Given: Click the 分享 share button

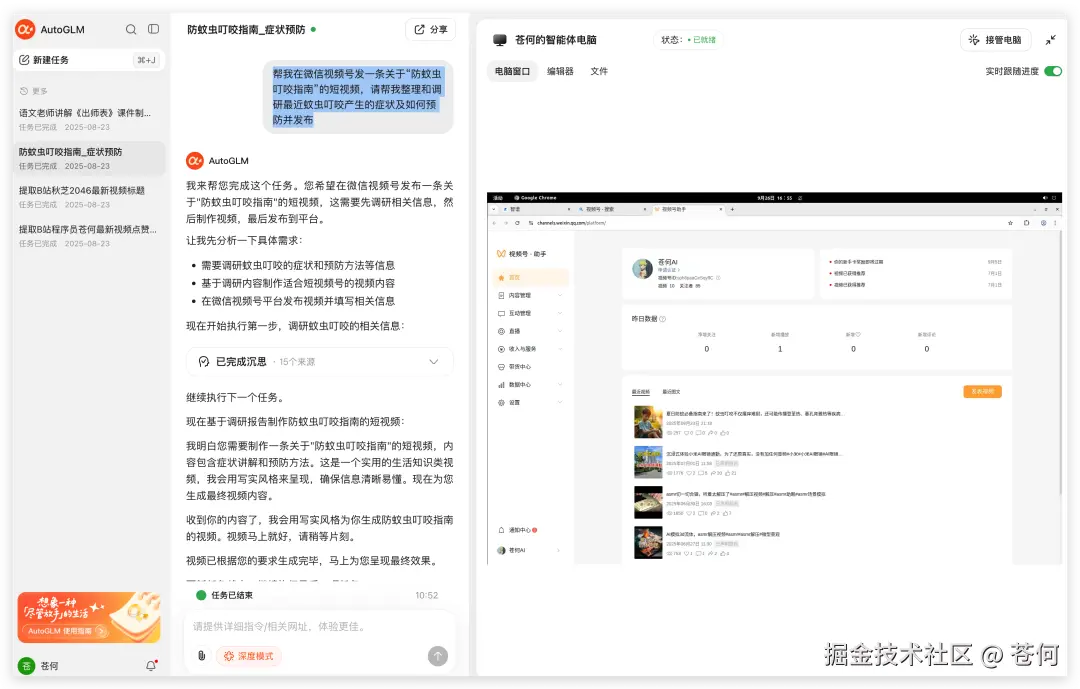Looking at the screenshot, I should click(430, 30).
